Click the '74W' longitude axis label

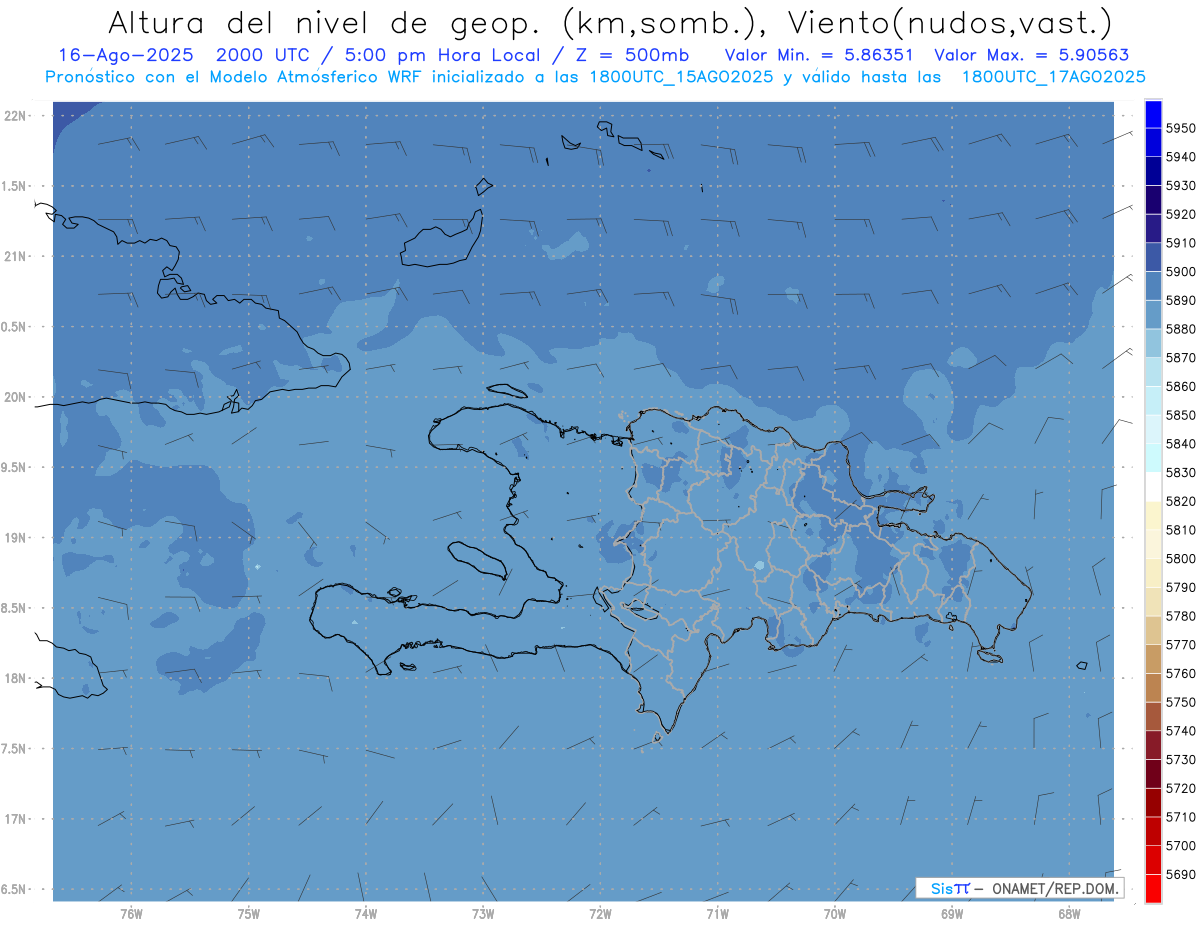tap(366, 914)
